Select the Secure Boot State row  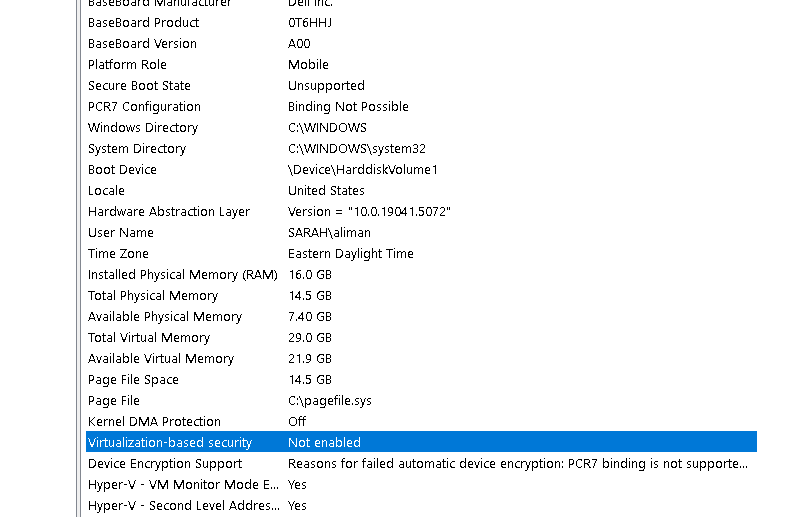pyautogui.click(x=139, y=85)
